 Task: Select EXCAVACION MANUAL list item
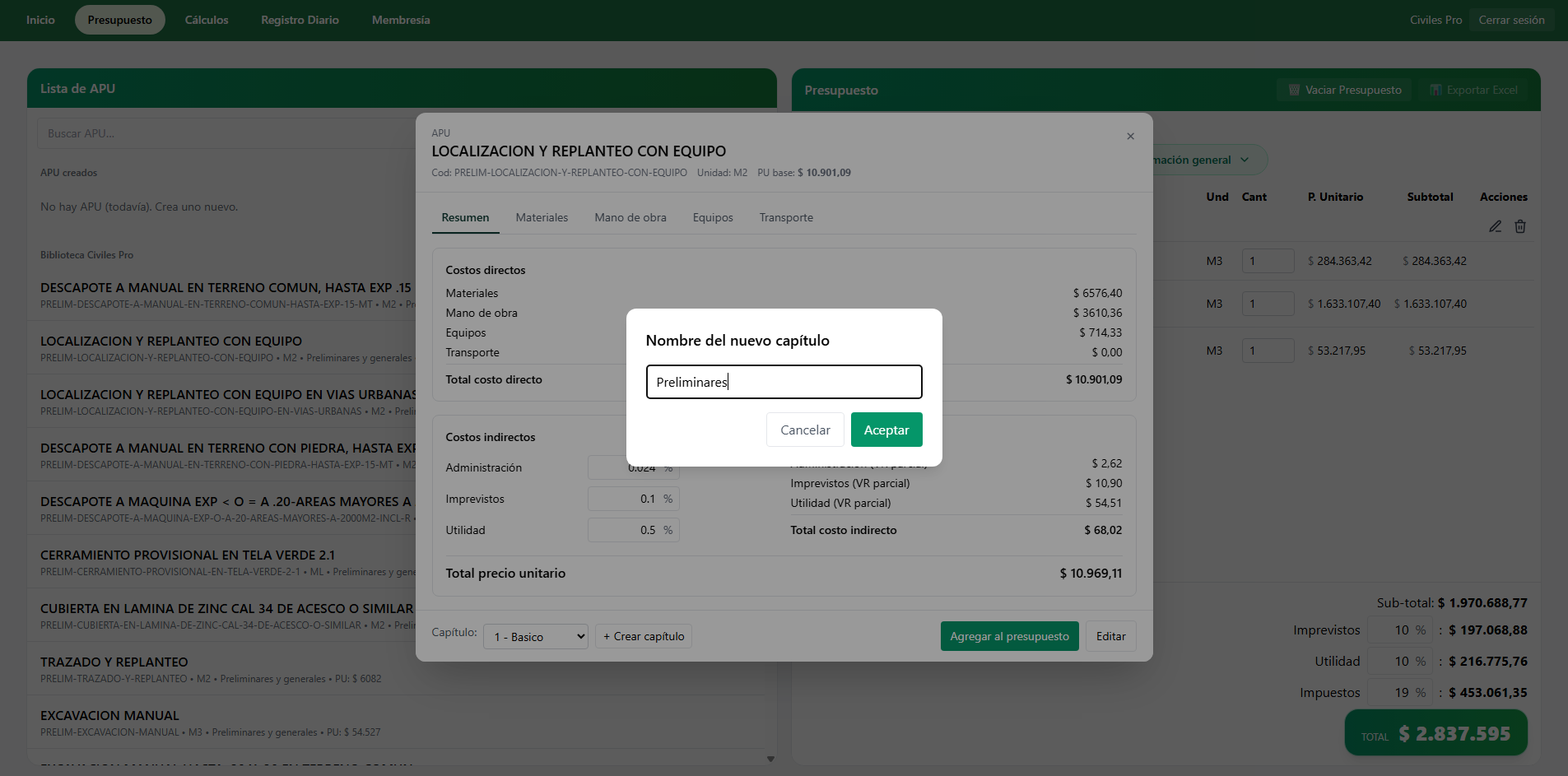tap(395, 723)
